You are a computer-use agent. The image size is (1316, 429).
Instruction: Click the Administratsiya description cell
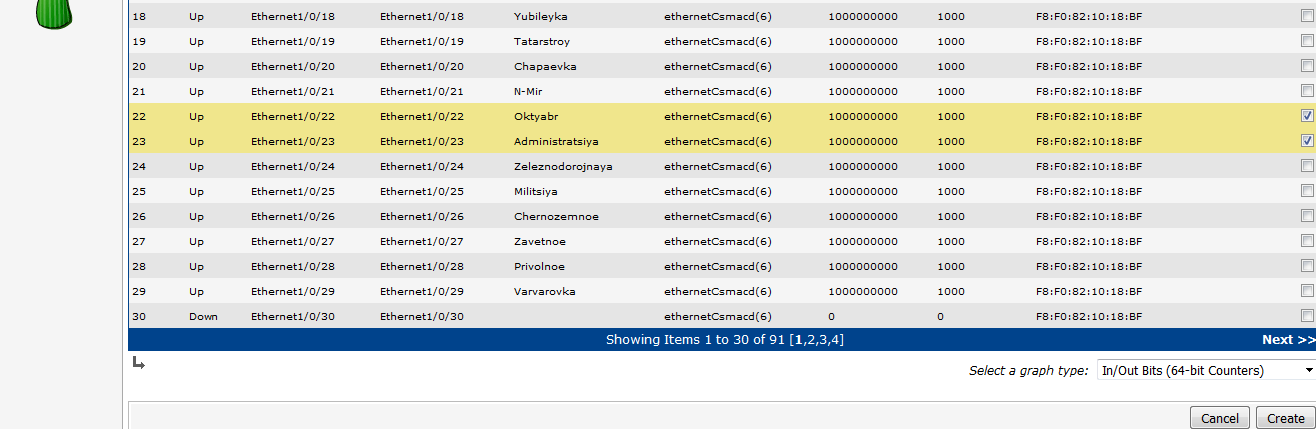click(x=555, y=141)
